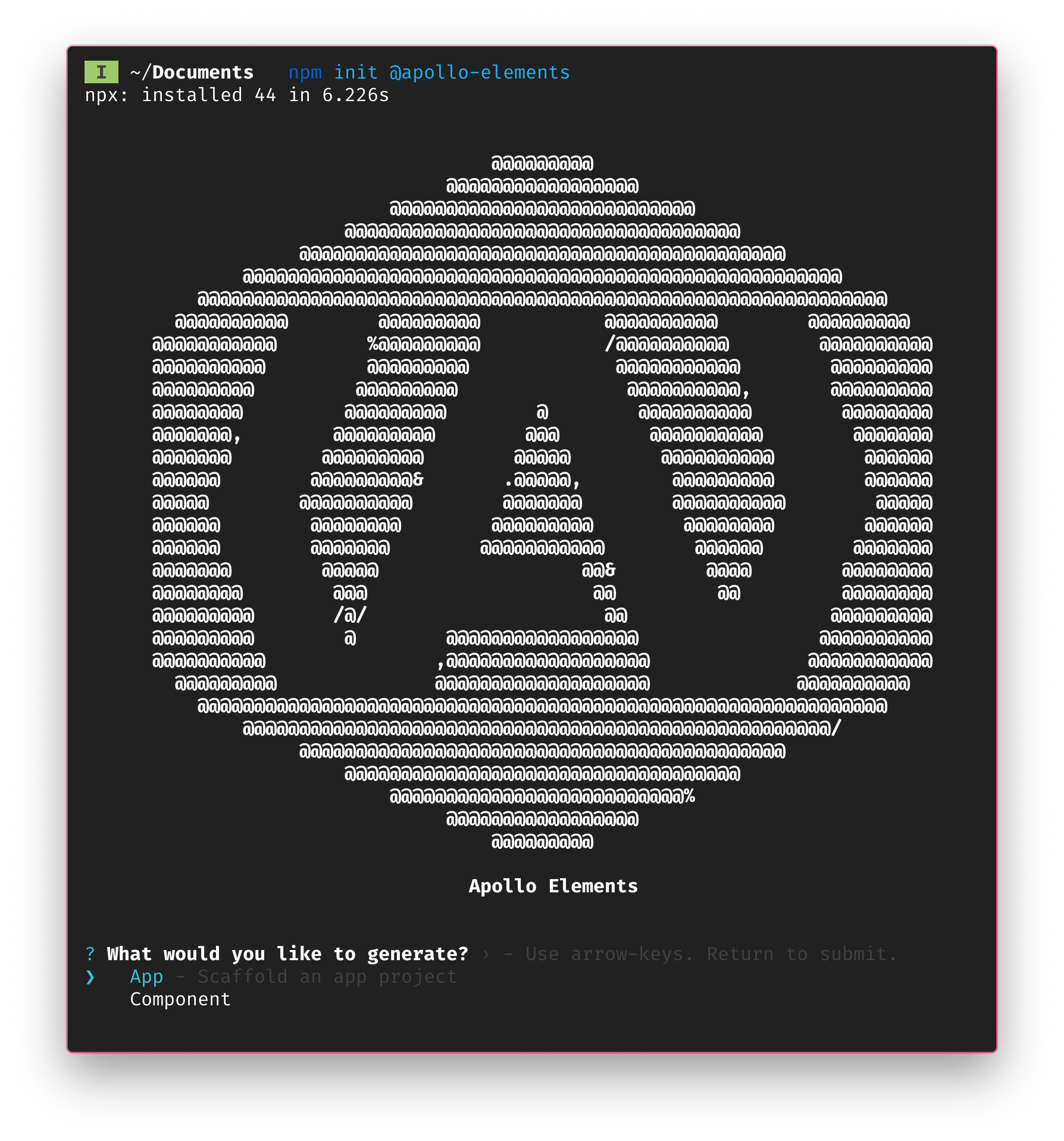
Task: Click the 'npx: installed 44 in 6.226s' line
Action: [x=237, y=95]
